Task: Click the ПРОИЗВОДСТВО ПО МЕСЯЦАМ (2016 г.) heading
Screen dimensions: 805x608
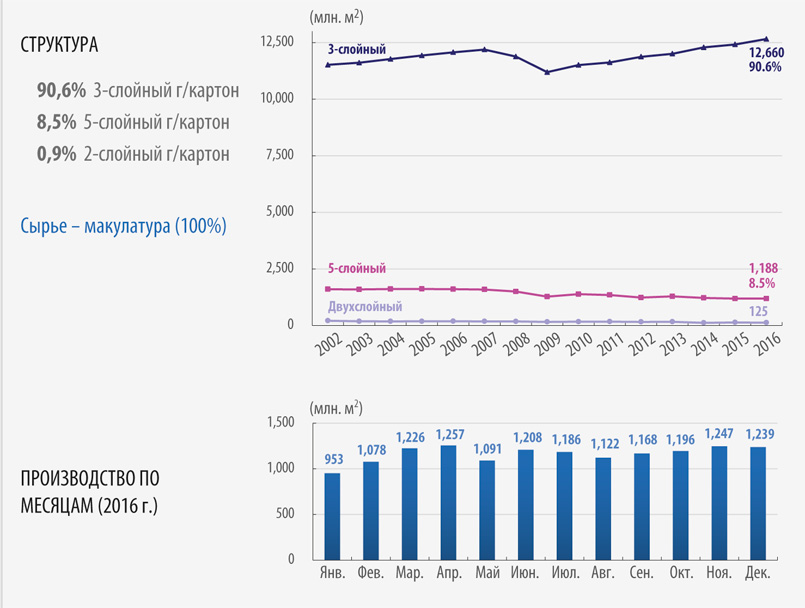Action: click(90, 492)
